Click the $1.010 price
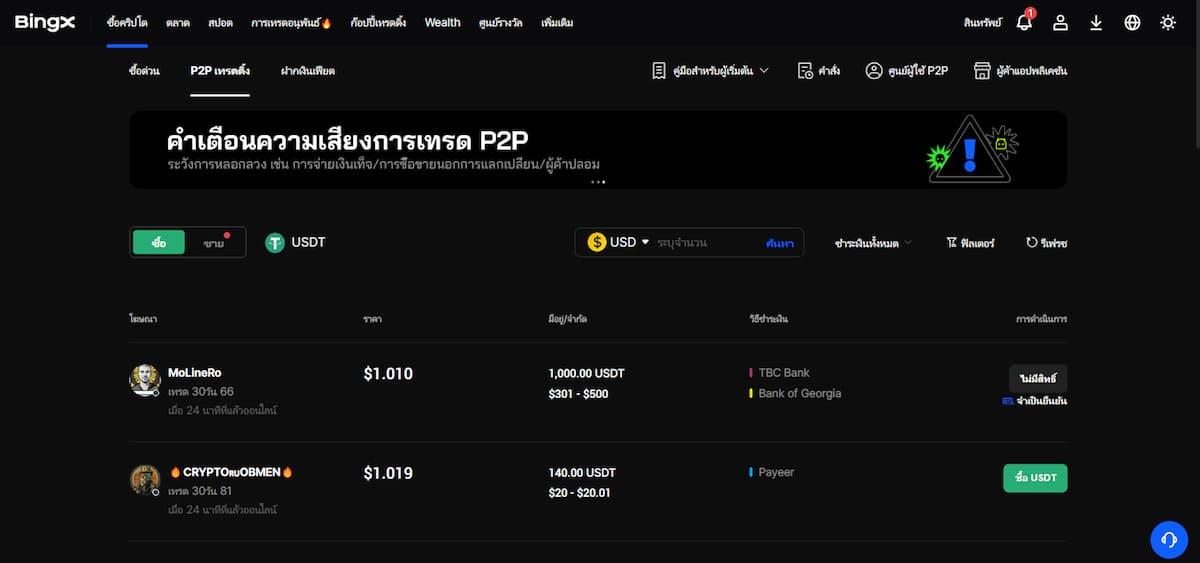The image size is (1200, 563). 388,374
